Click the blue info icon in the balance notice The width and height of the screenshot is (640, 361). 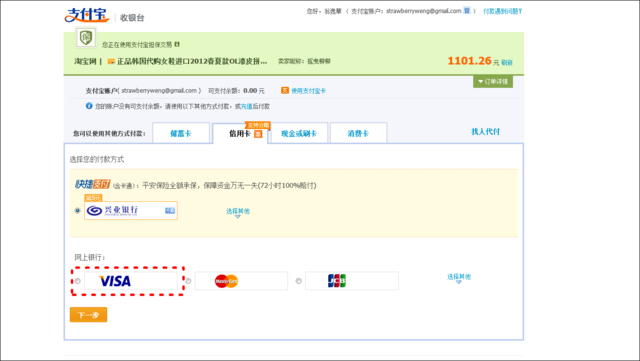coord(89,106)
